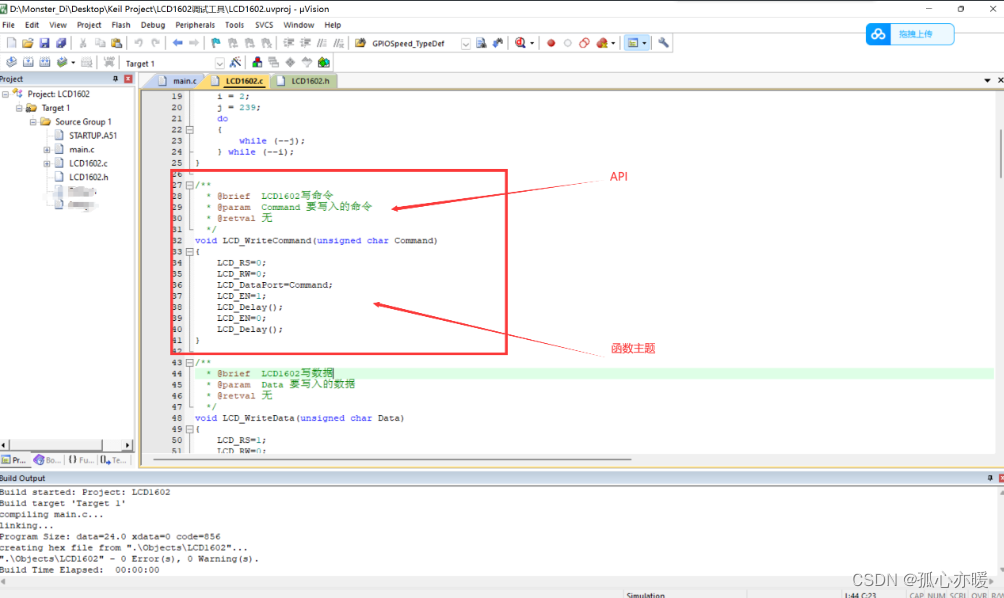Select LCD1602.h file in project tree

pos(88,177)
